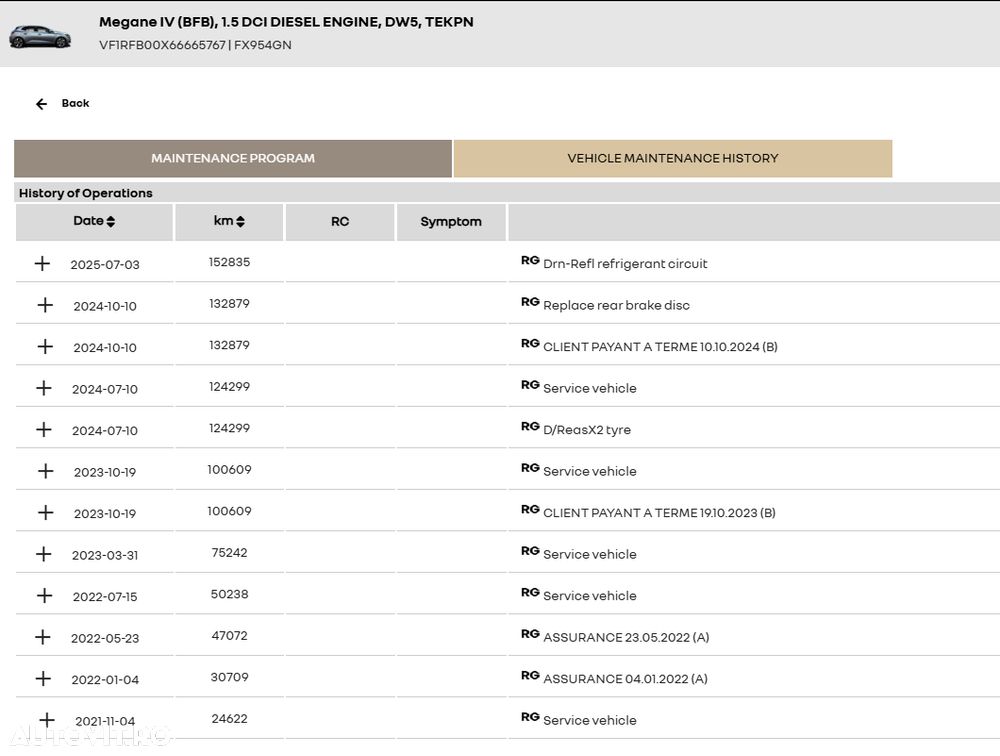Screen dimensions: 1000x756
Task: Click the Symptom column header
Action: click(451, 222)
